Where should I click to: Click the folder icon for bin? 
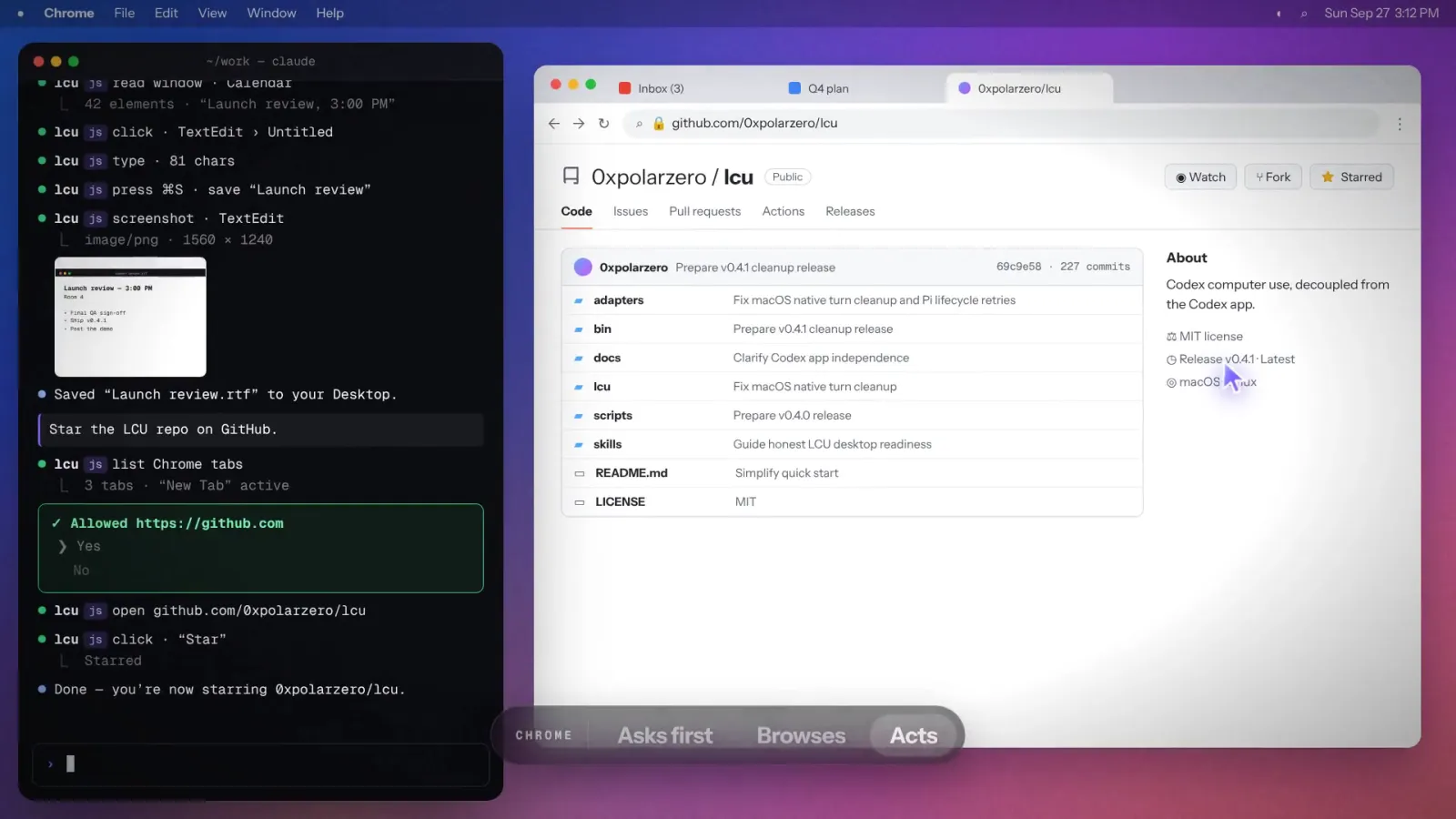click(579, 329)
